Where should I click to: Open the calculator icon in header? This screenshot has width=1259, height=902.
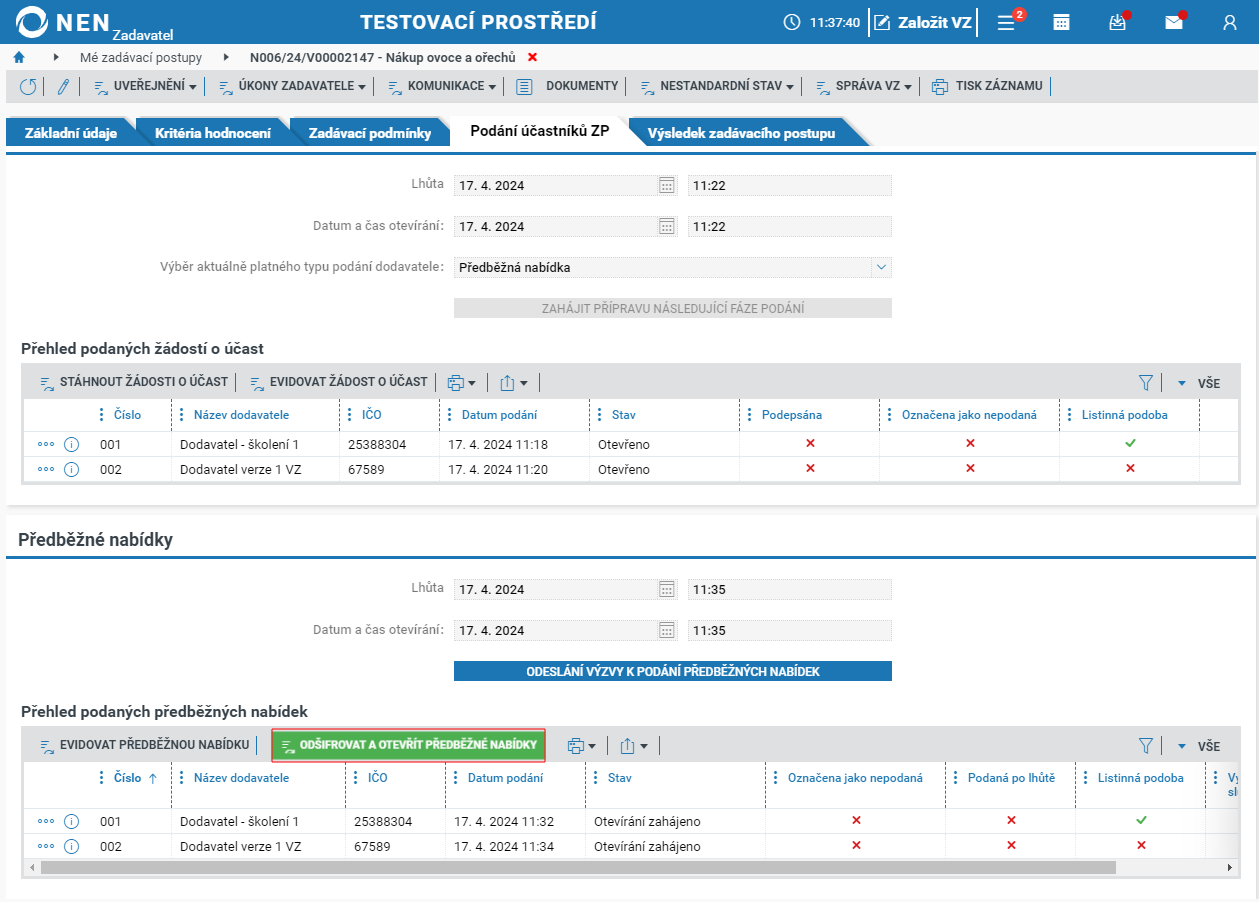pos(1062,22)
